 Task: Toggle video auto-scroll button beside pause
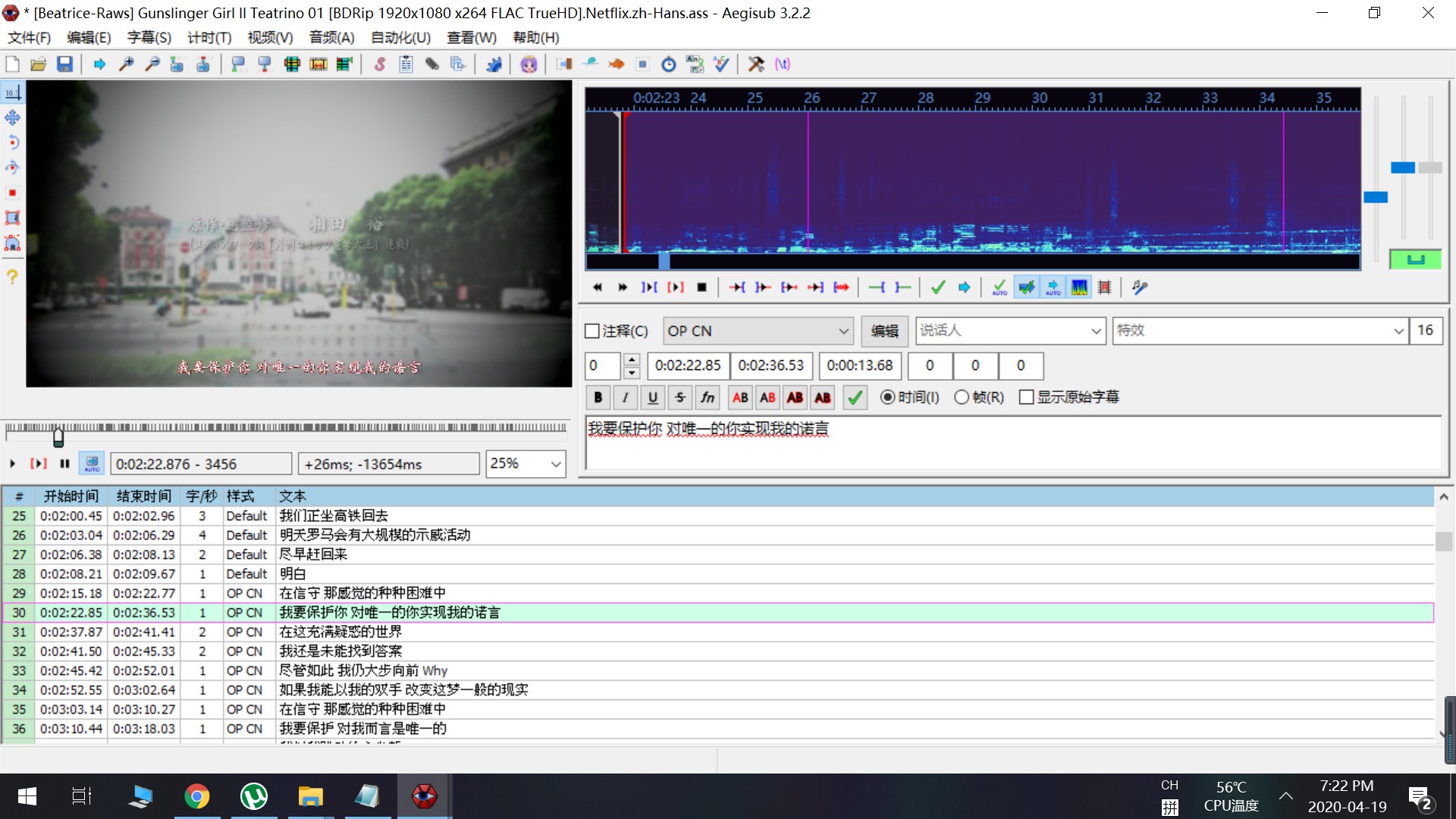click(x=92, y=463)
